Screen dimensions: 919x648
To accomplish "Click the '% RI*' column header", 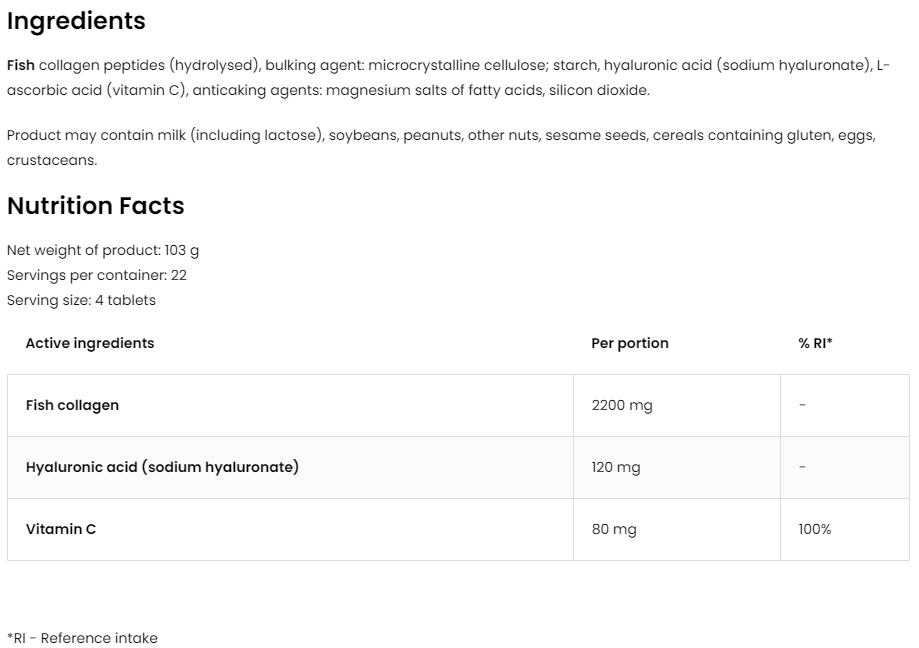I will pos(815,343).
